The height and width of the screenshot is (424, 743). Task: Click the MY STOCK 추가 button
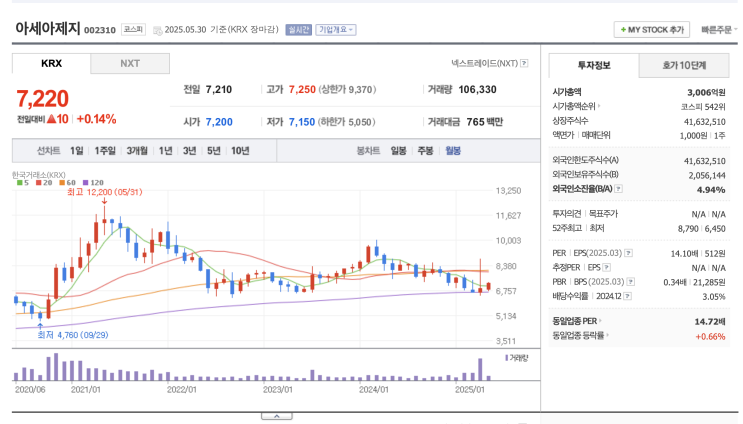coord(652,30)
